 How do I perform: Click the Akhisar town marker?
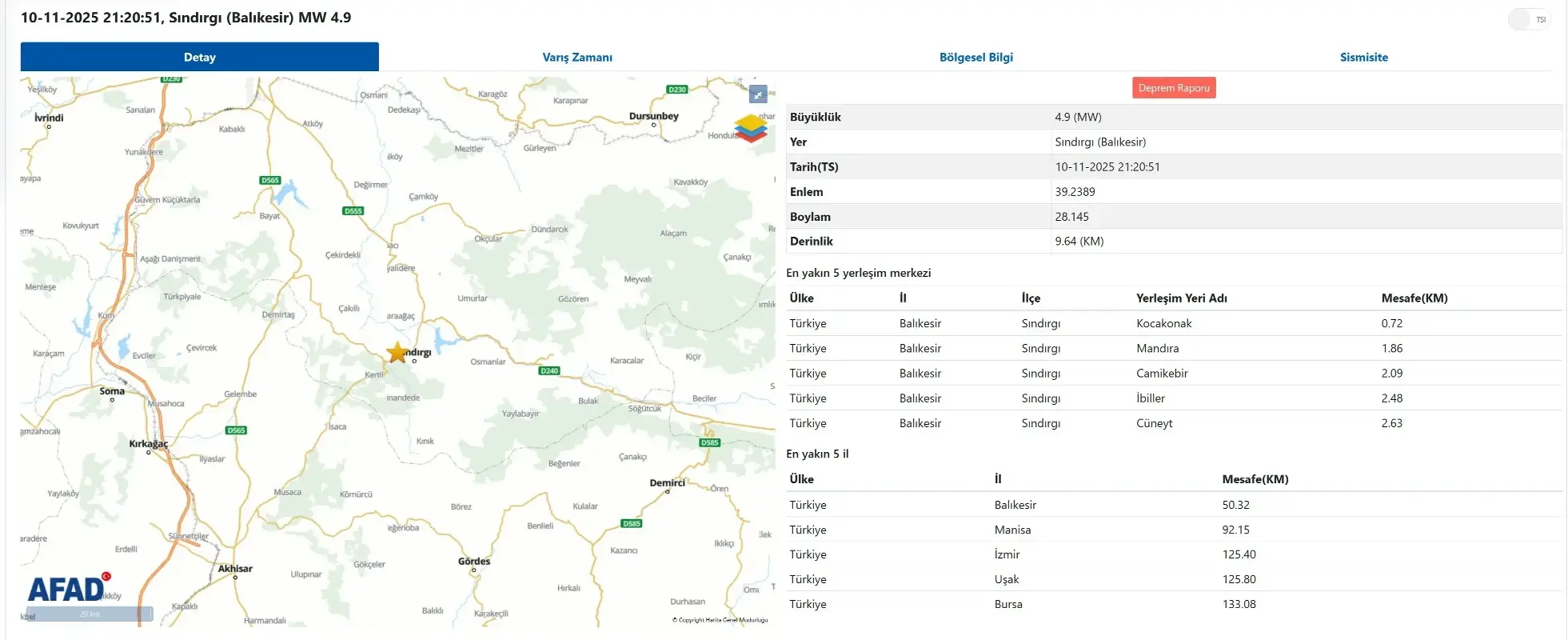[235, 576]
